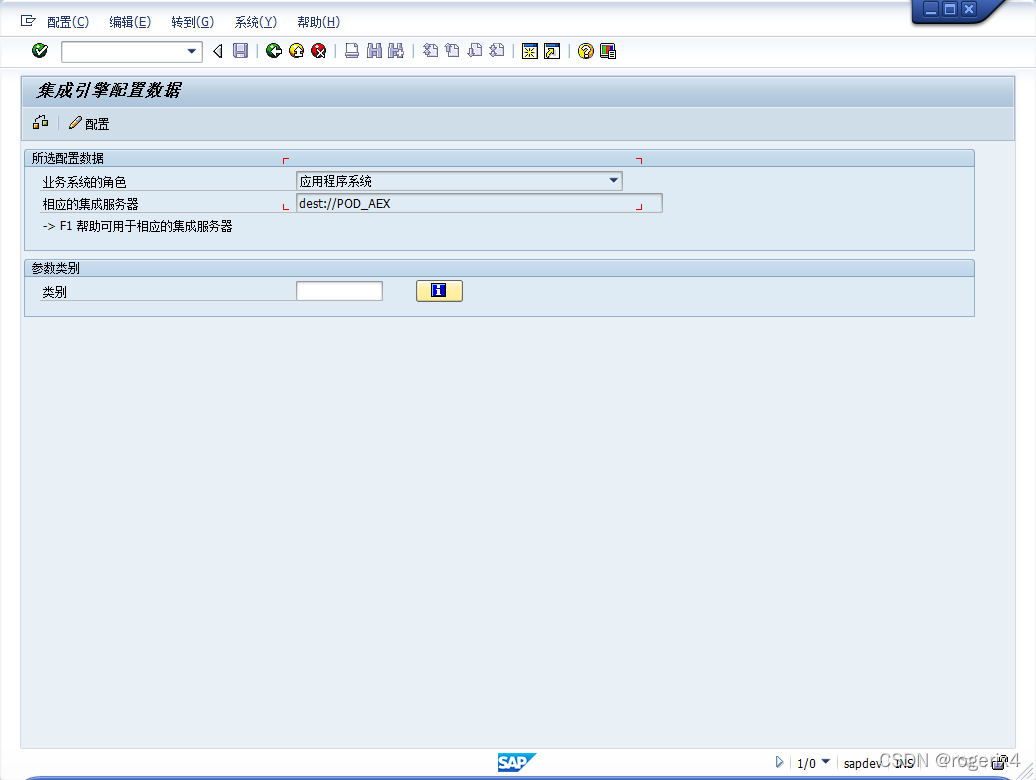The width and height of the screenshot is (1036, 780).
Task: Click the Last Page icon
Action: [497, 51]
